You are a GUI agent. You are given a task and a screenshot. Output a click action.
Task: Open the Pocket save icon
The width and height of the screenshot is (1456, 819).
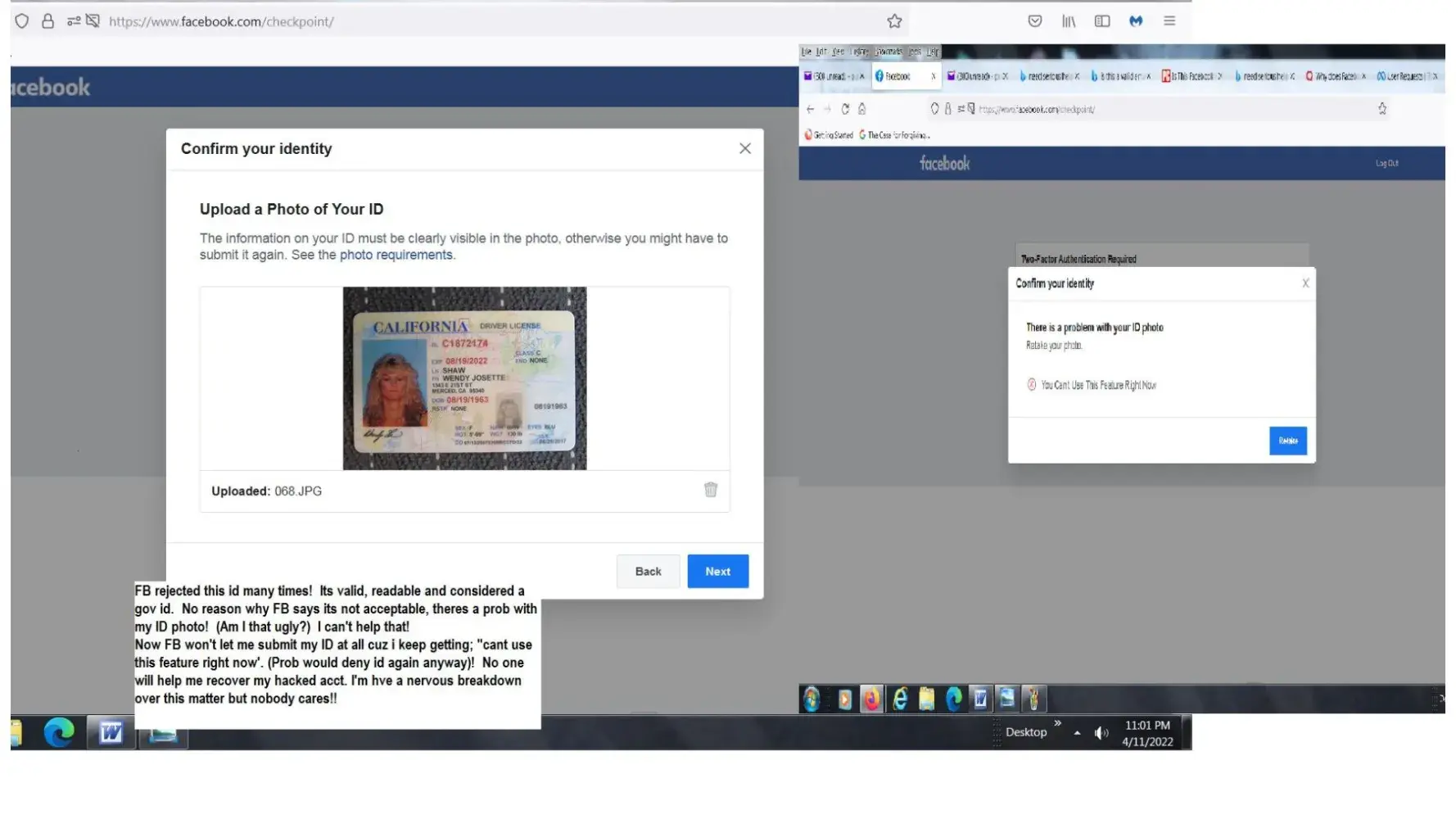[1035, 21]
